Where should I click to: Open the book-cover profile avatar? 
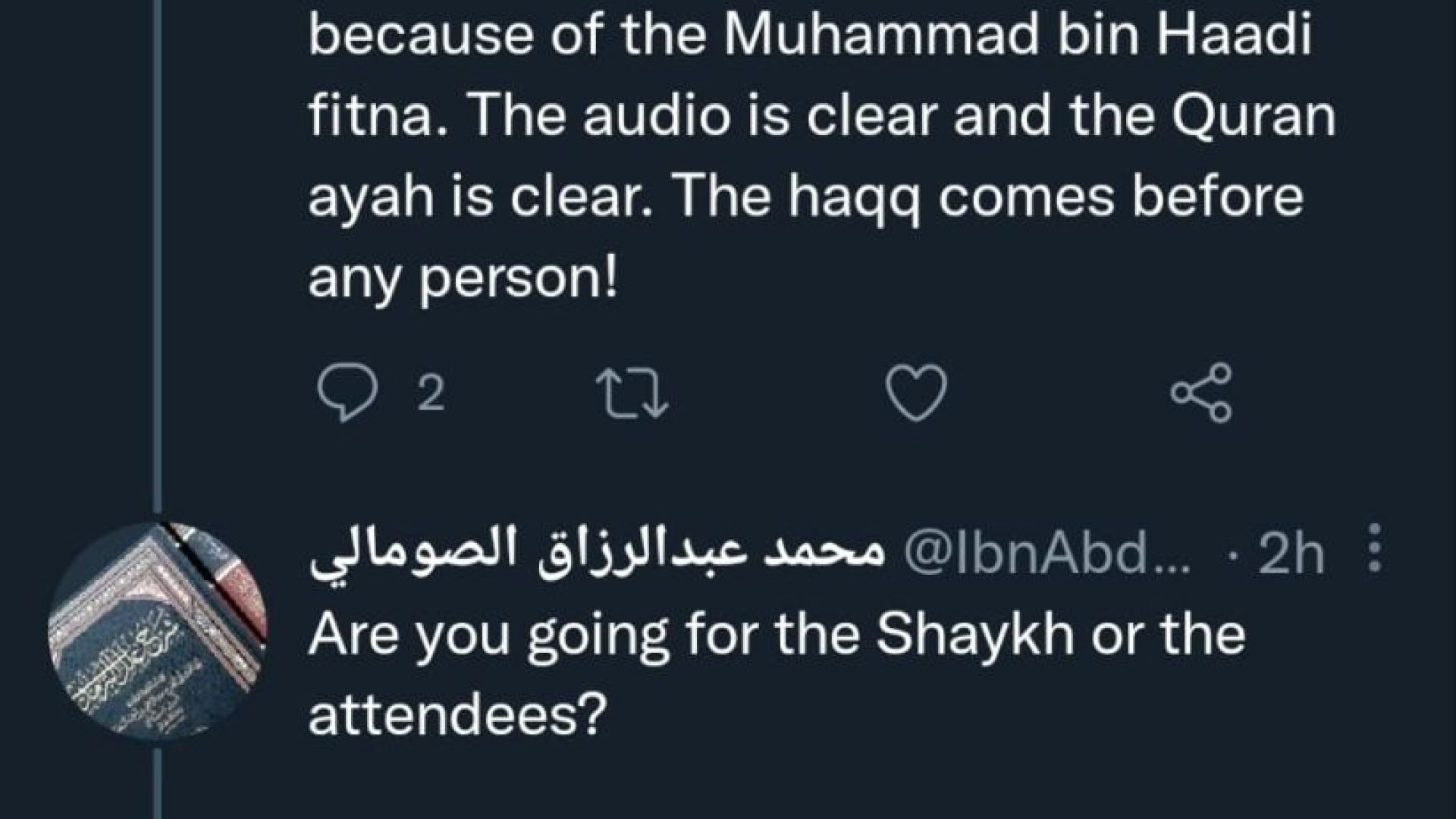[157, 634]
